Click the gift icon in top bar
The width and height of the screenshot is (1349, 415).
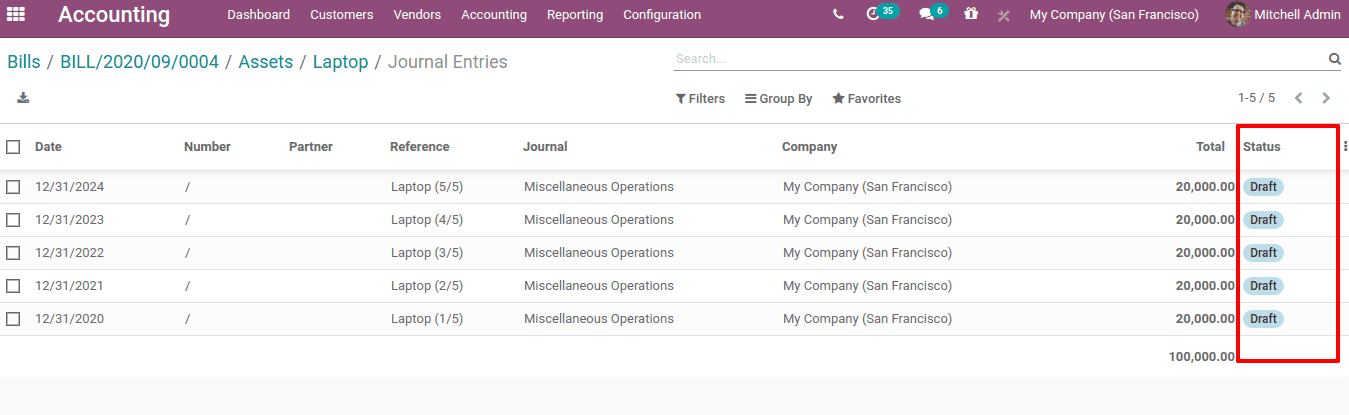971,15
